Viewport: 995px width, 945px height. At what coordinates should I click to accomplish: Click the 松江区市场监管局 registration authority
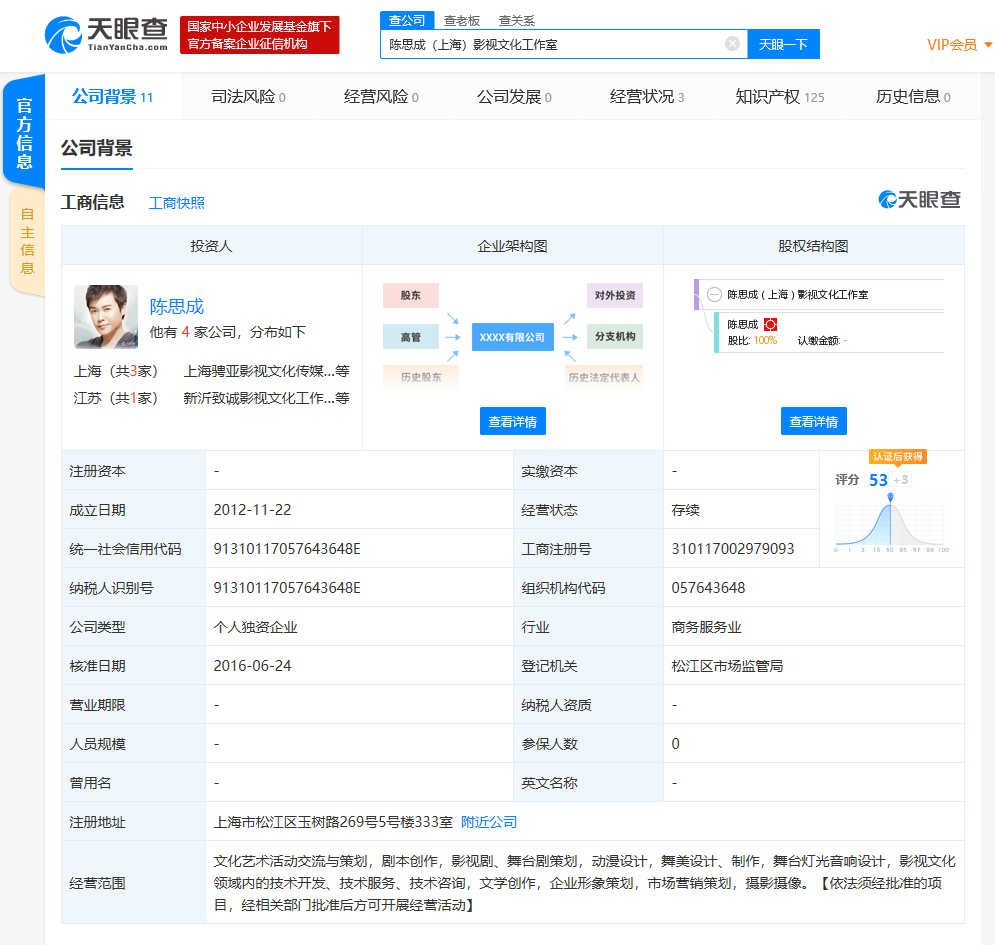coord(727,666)
